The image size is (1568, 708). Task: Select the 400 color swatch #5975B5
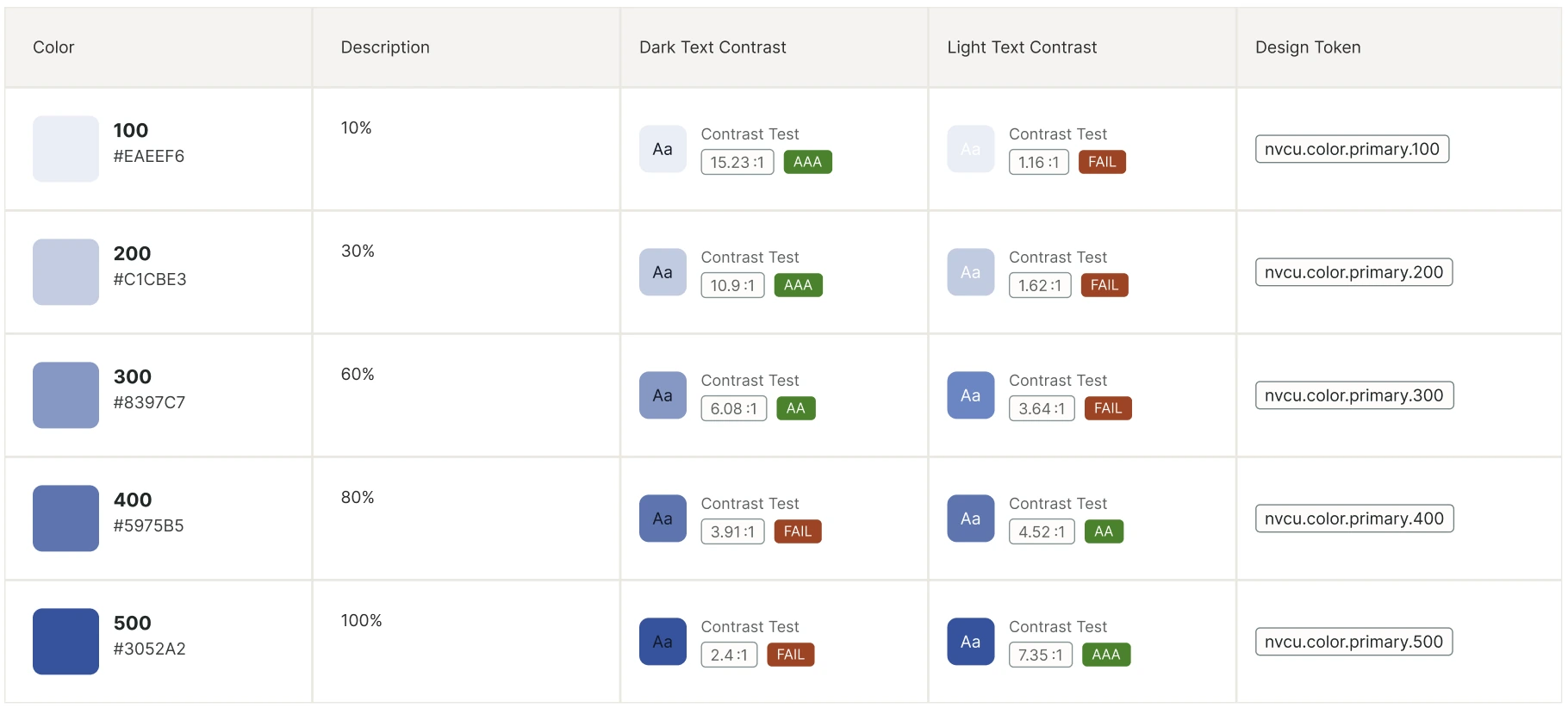click(x=65, y=519)
